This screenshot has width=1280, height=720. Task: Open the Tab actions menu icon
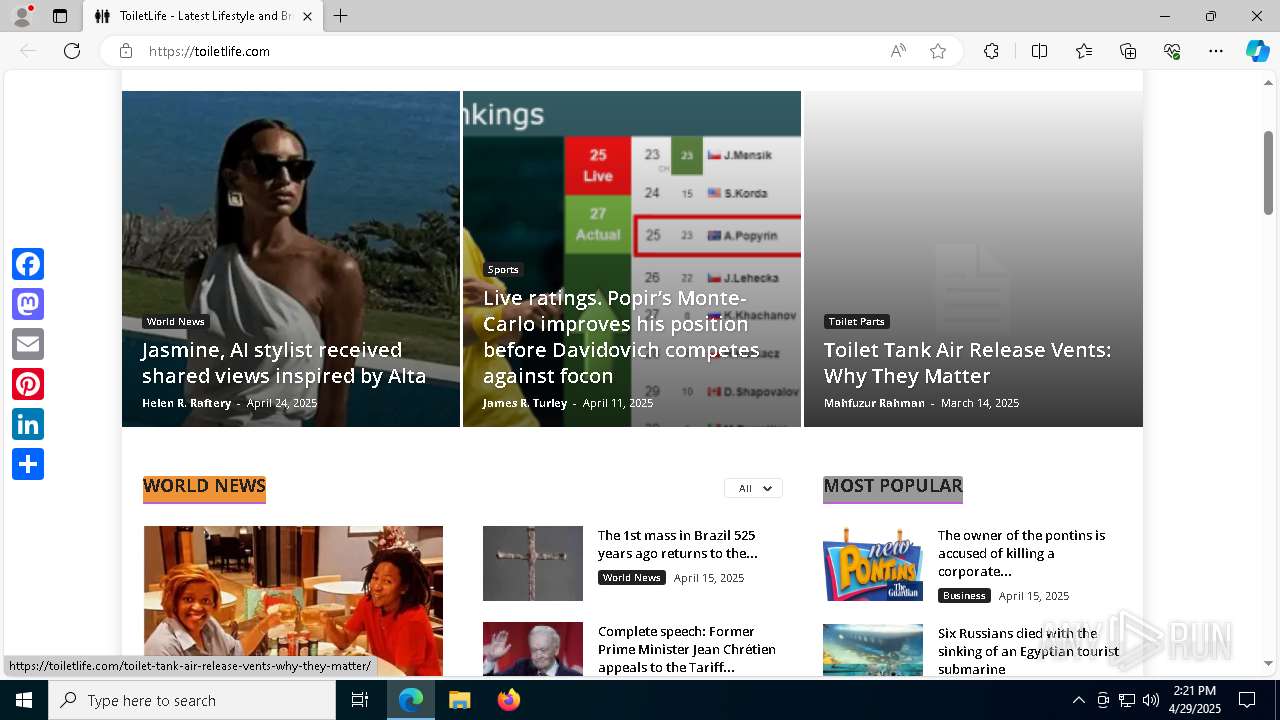(x=60, y=16)
